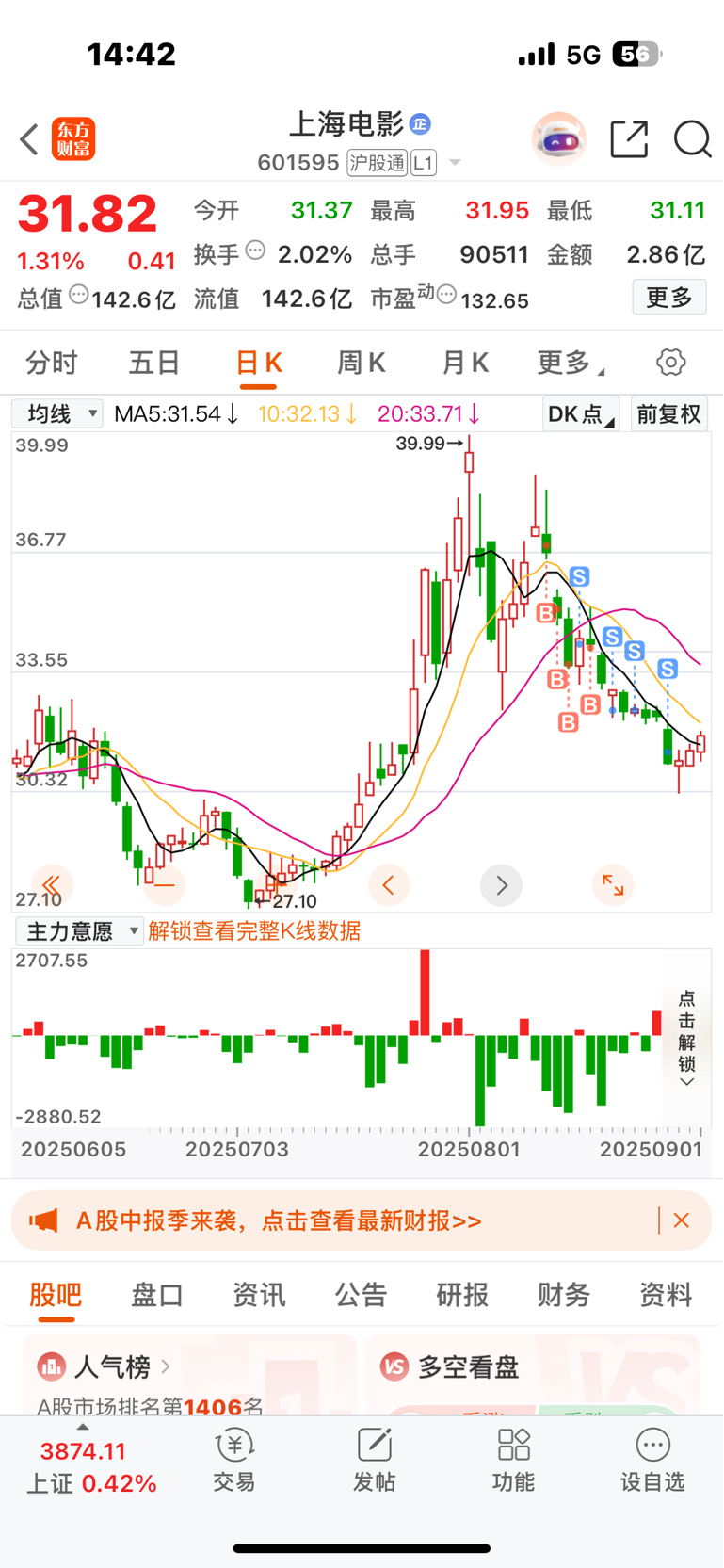Screen dimensions: 724x1568
Task: Close the earnings report banner
Action: (682, 1220)
